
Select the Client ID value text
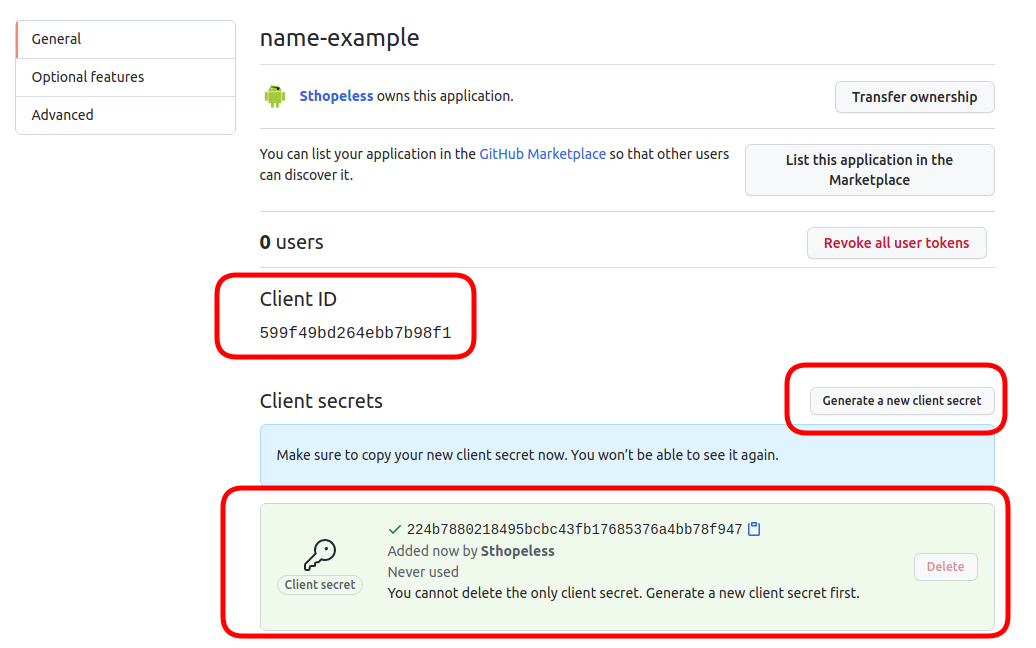(x=355, y=333)
